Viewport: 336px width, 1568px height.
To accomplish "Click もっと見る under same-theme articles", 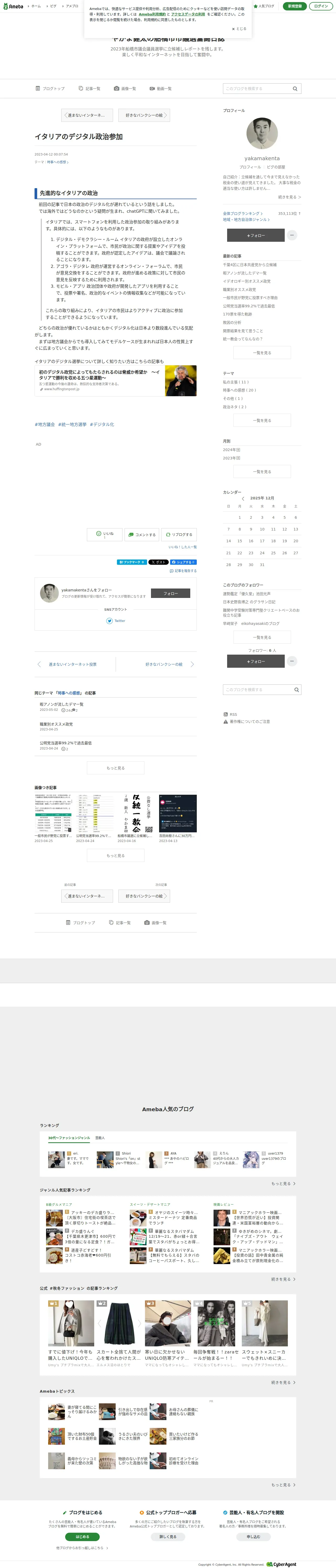I will click(x=116, y=768).
